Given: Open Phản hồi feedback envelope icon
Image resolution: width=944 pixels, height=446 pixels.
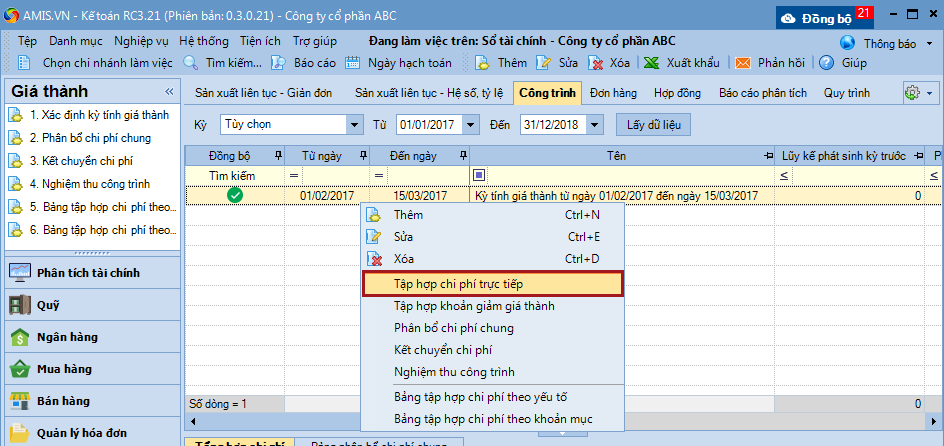Looking at the screenshot, I should point(743,62).
